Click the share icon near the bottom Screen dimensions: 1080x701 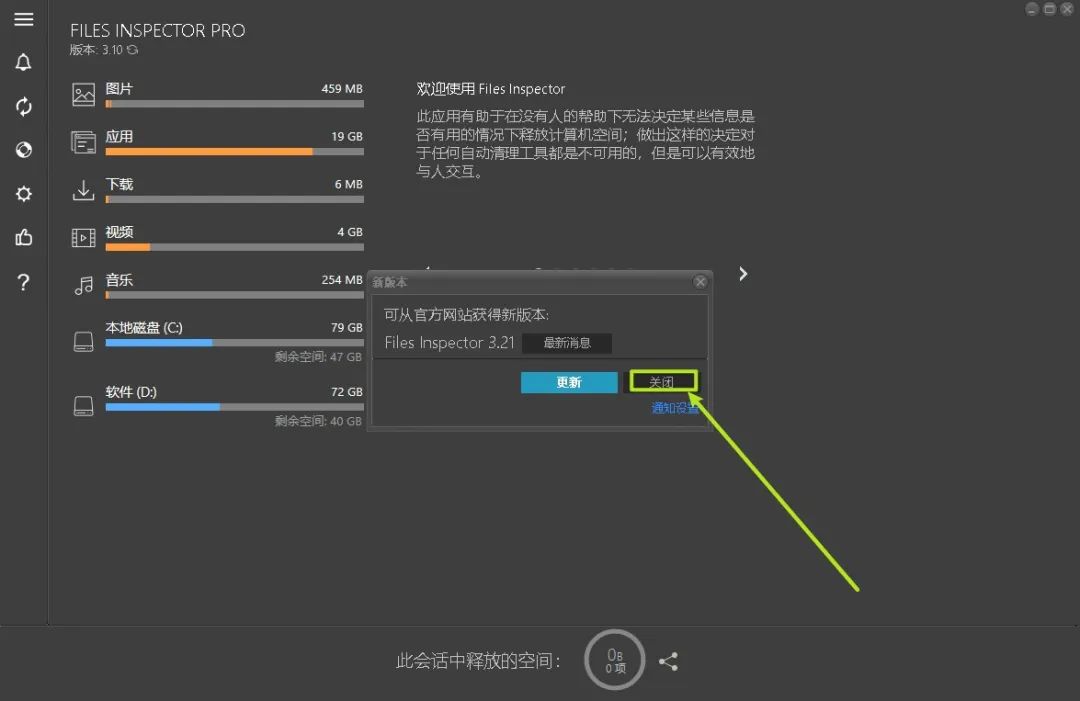(668, 661)
